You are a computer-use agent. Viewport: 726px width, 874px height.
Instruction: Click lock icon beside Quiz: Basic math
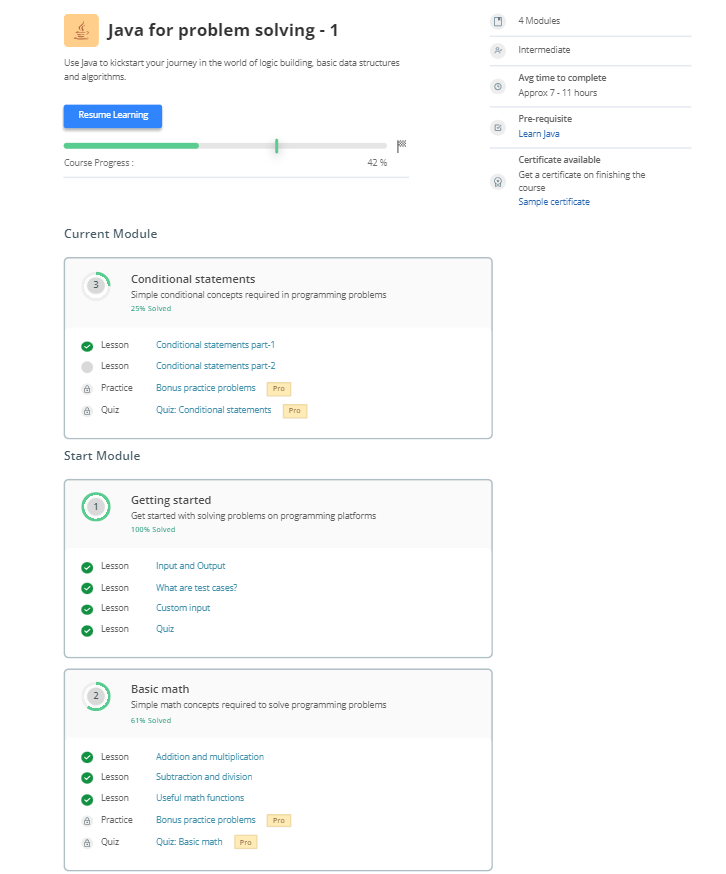point(87,843)
